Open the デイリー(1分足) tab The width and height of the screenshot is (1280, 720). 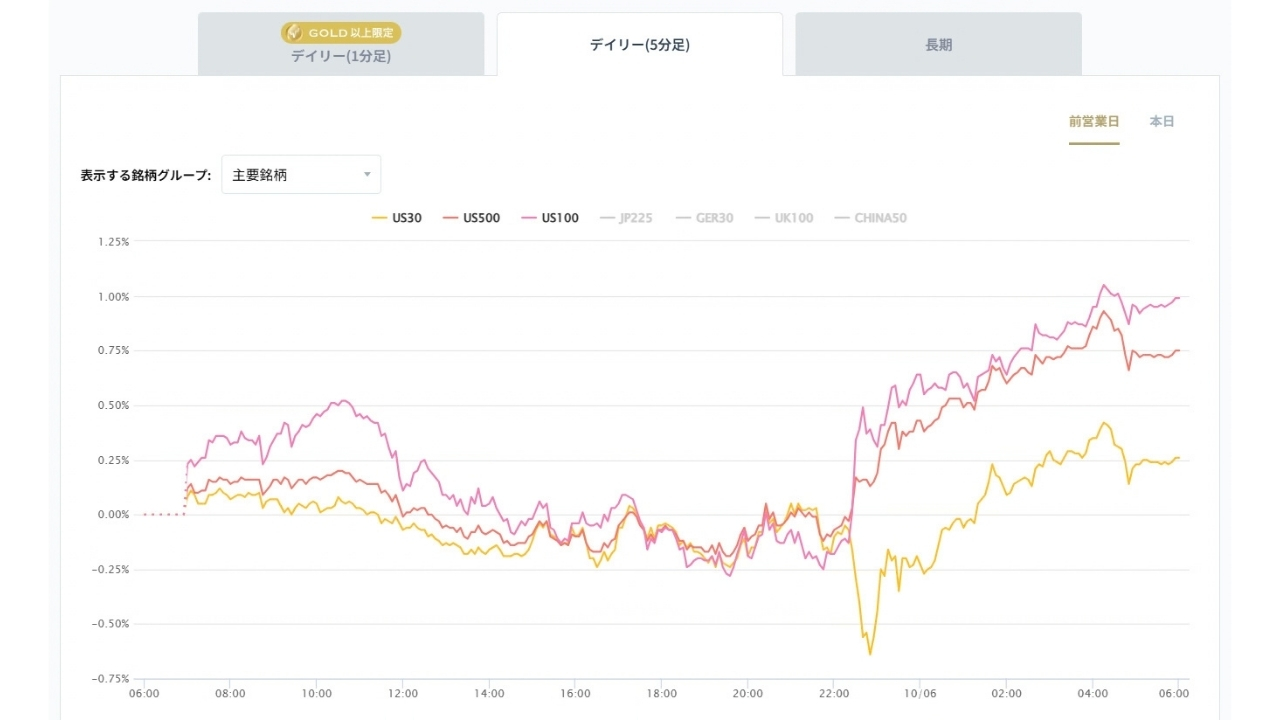pos(341,44)
